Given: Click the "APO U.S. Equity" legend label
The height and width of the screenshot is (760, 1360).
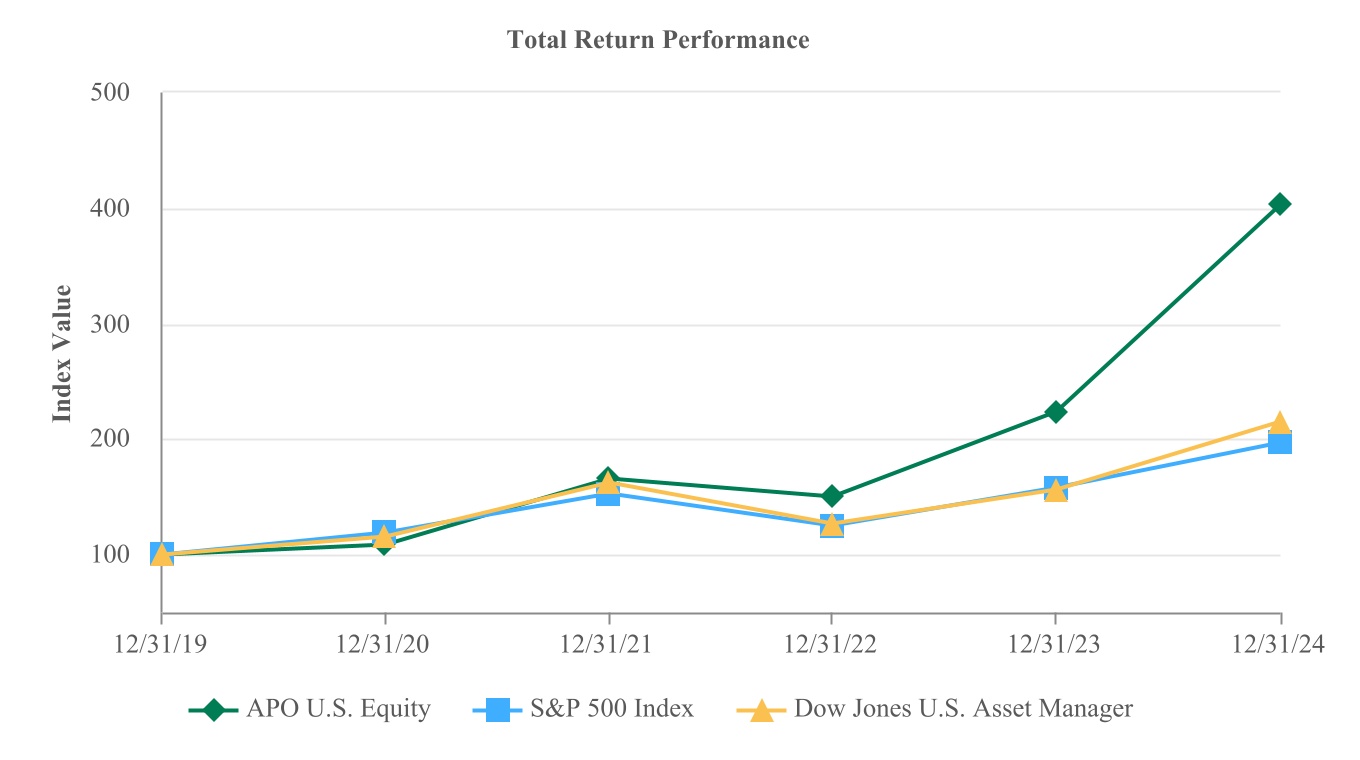Looking at the screenshot, I should 338,710.
